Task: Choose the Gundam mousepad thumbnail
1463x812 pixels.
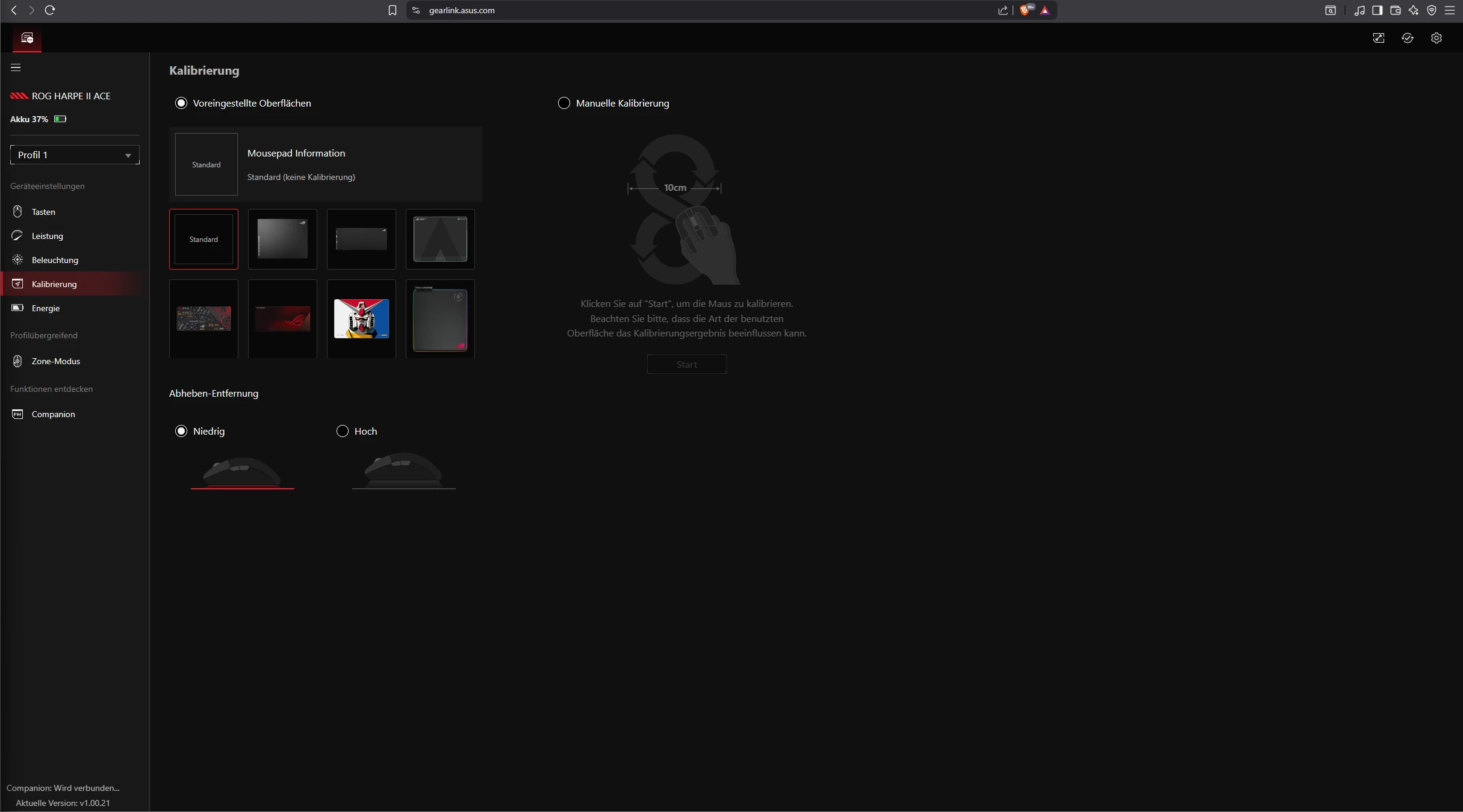Action: (x=361, y=318)
